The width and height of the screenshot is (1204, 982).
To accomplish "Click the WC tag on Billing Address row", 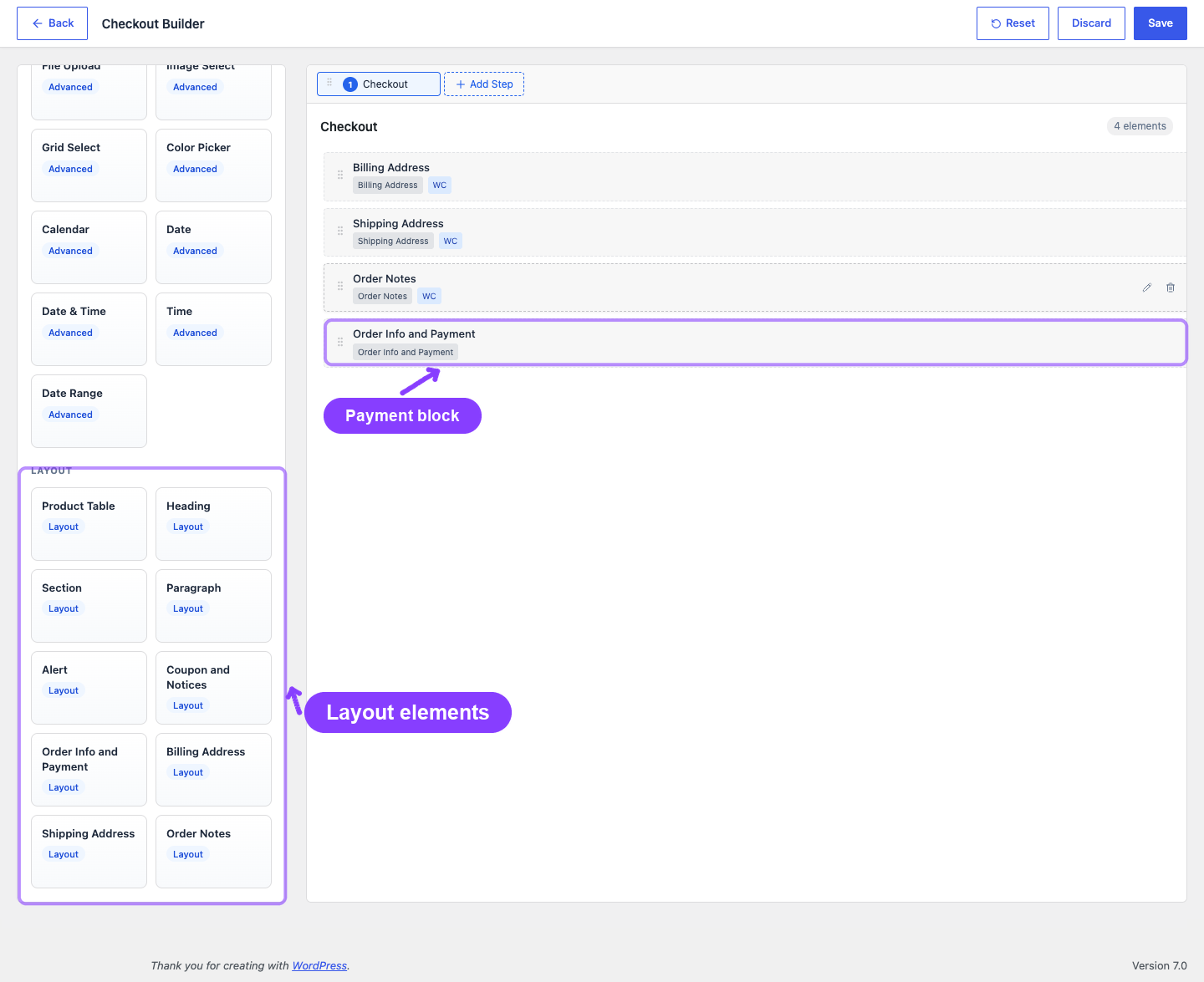I will 440,186.
